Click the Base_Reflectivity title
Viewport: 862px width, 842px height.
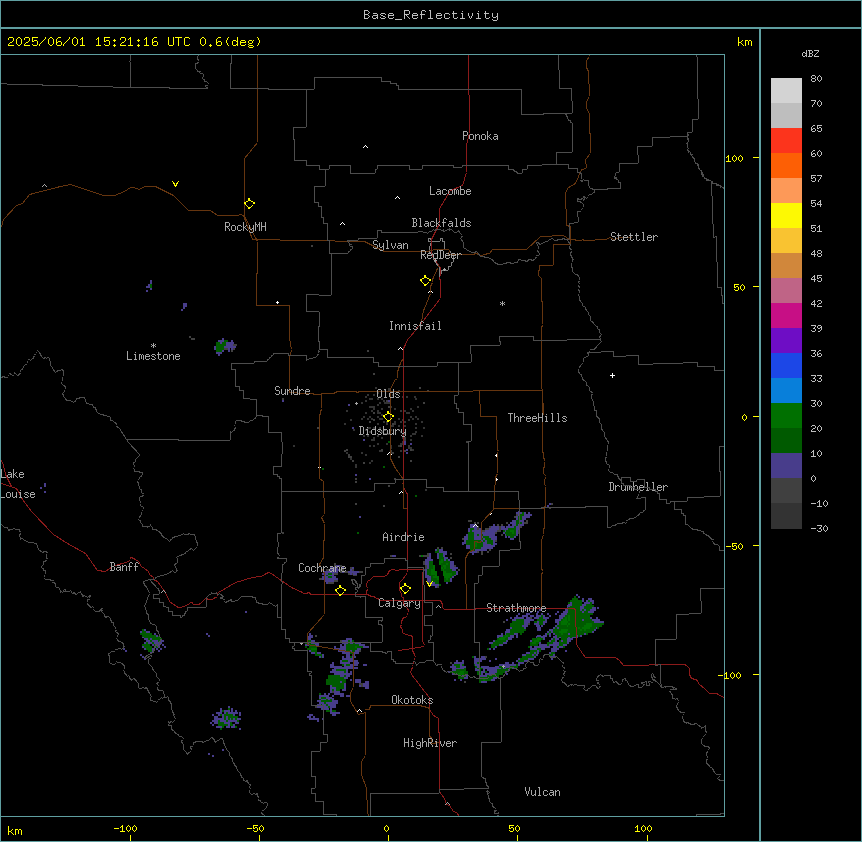coord(431,15)
